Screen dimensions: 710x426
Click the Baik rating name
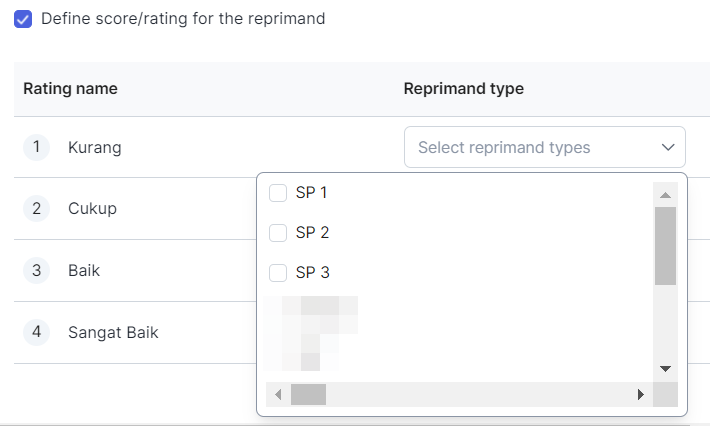point(84,270)
